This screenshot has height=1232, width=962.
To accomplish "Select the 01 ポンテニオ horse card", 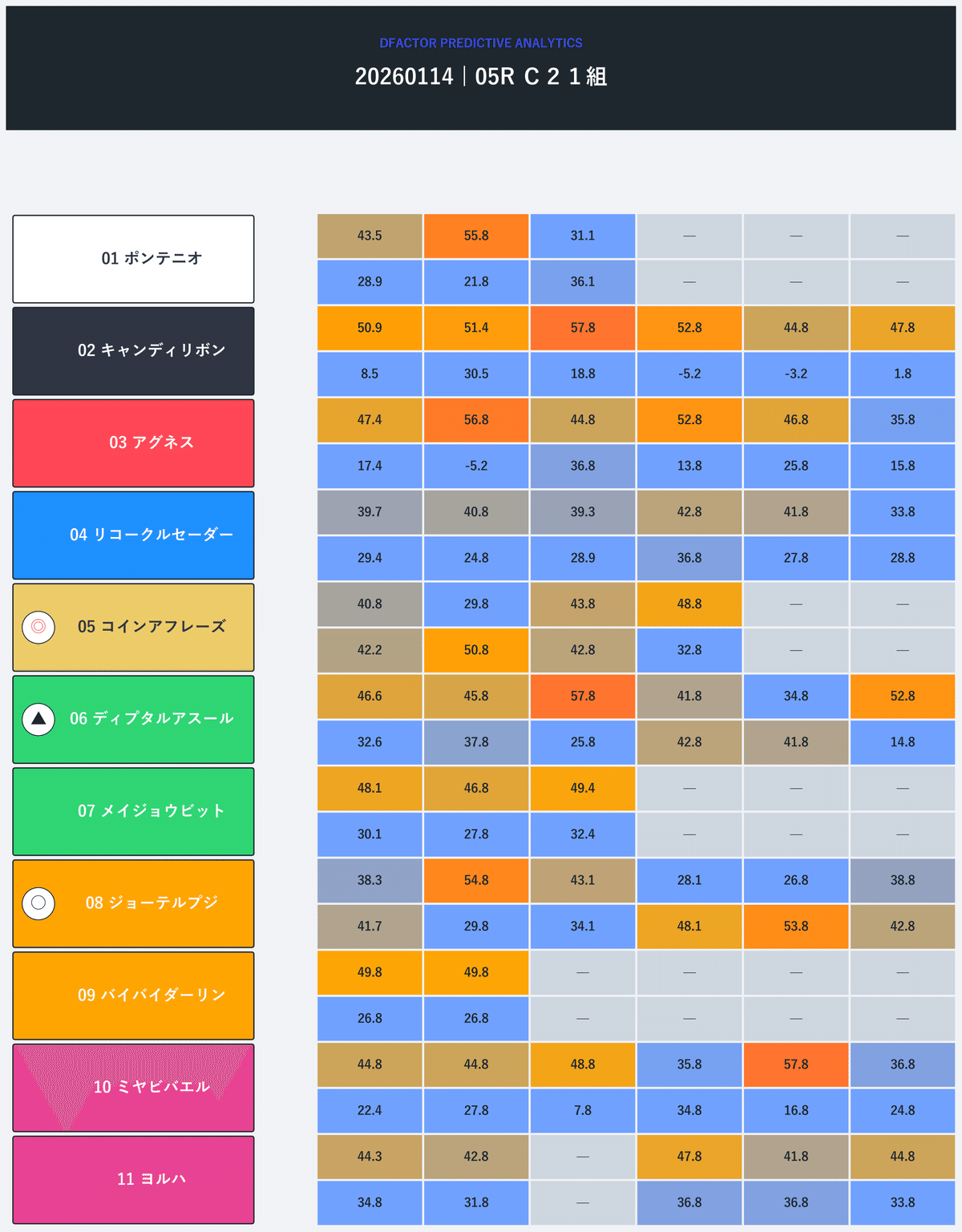I will (133, 259).
